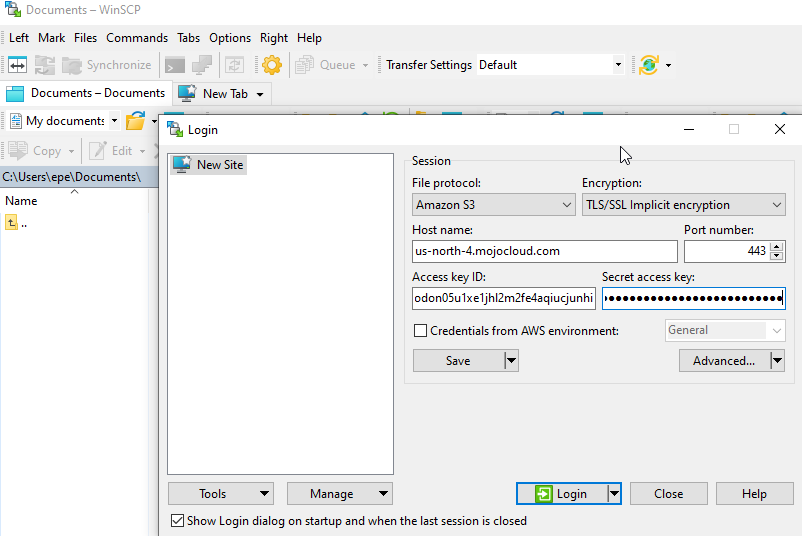Click the local path C:\Users\epe\Documents\
This screenshot has width=802, height=536.
coord(72,177)
